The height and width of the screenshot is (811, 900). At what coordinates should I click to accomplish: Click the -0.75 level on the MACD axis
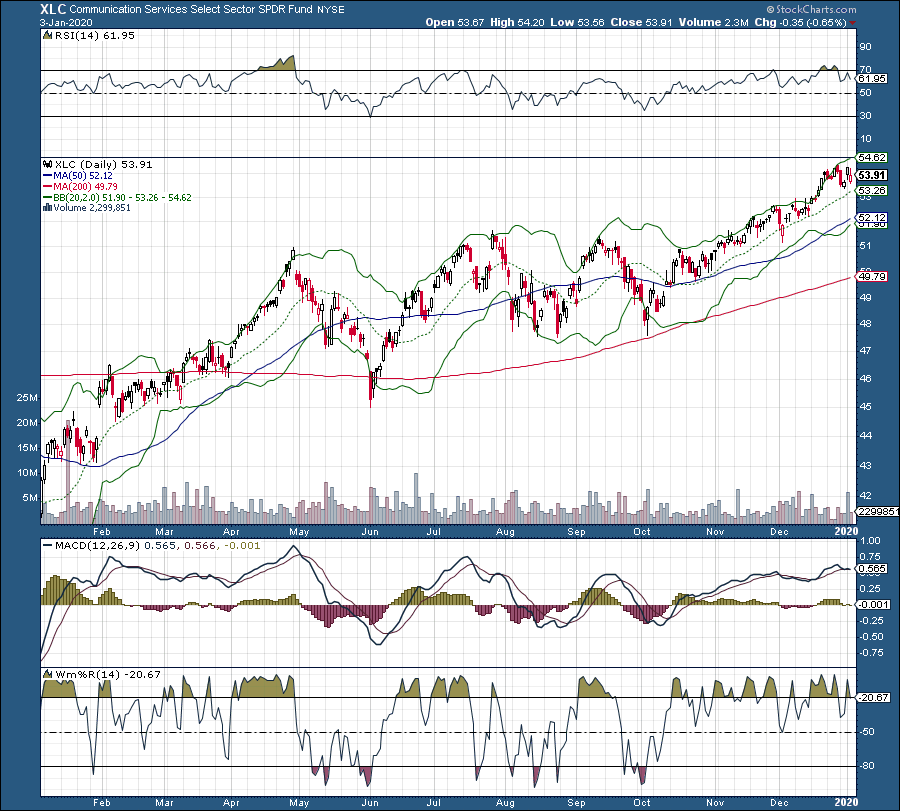point(870,653)
